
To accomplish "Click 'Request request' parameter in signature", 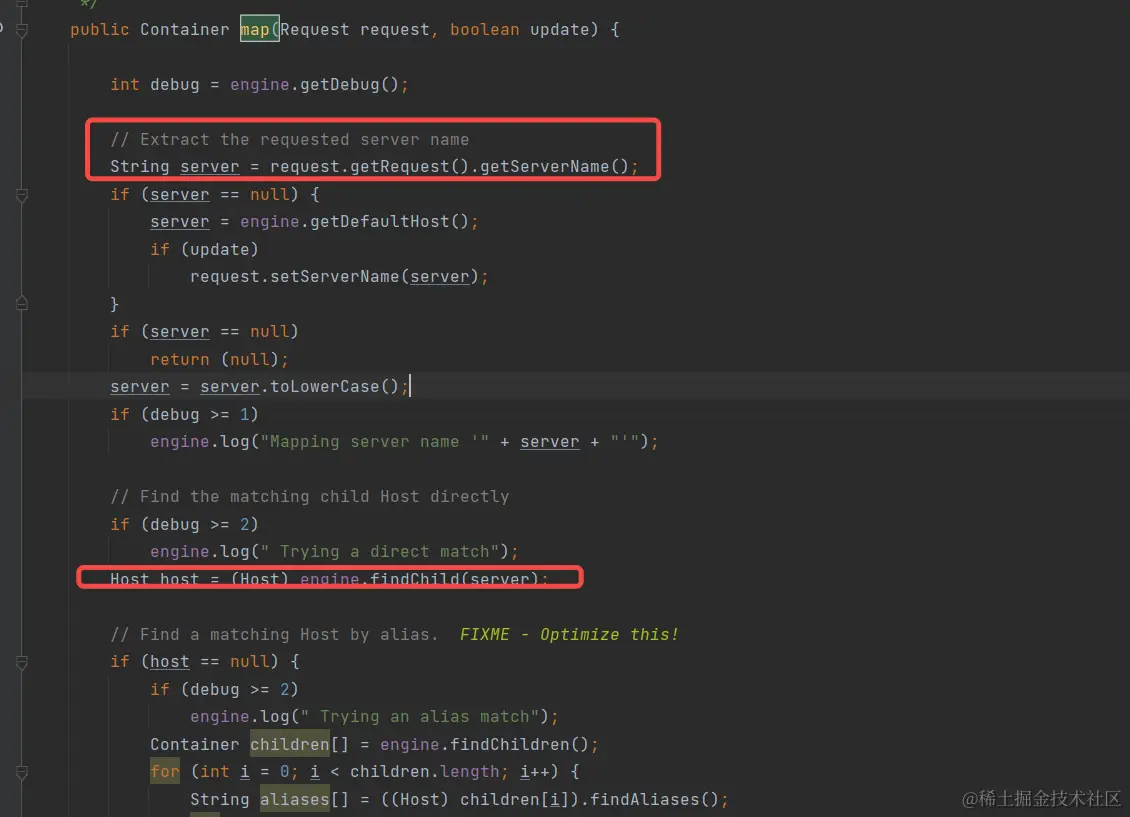I will [354, 30].
